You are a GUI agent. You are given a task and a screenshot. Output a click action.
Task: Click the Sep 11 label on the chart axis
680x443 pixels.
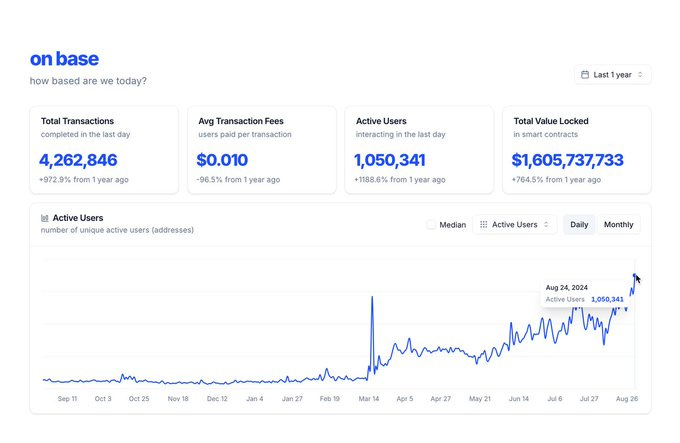(67, 398)
